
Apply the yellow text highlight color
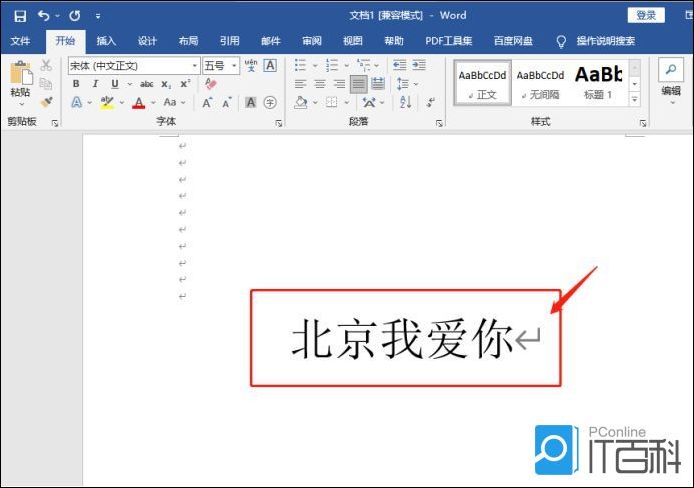107,103
